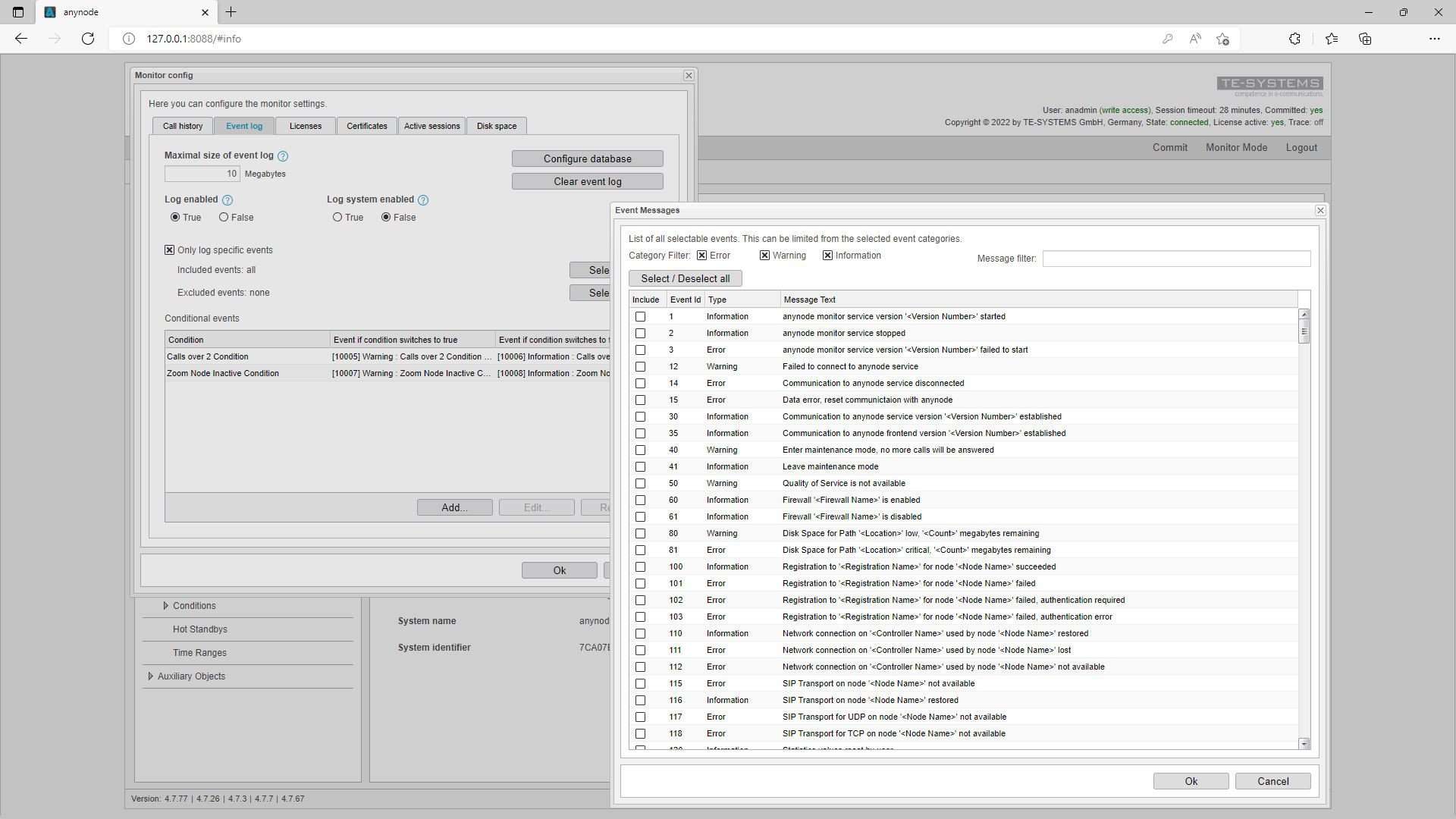Open the collections icon in browser toolbar
The width and height of the screenshot is (1456, 819).
coord(1365,39)
